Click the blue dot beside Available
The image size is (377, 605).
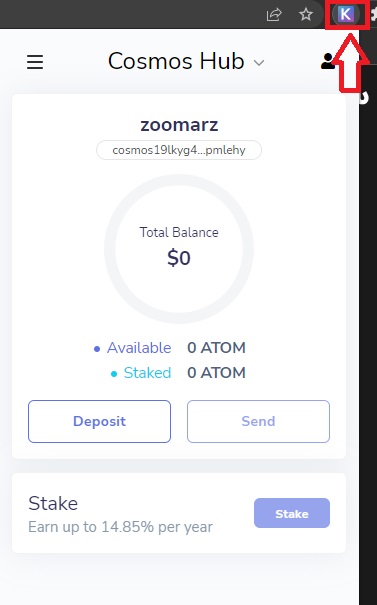click(x=97, y=349)
